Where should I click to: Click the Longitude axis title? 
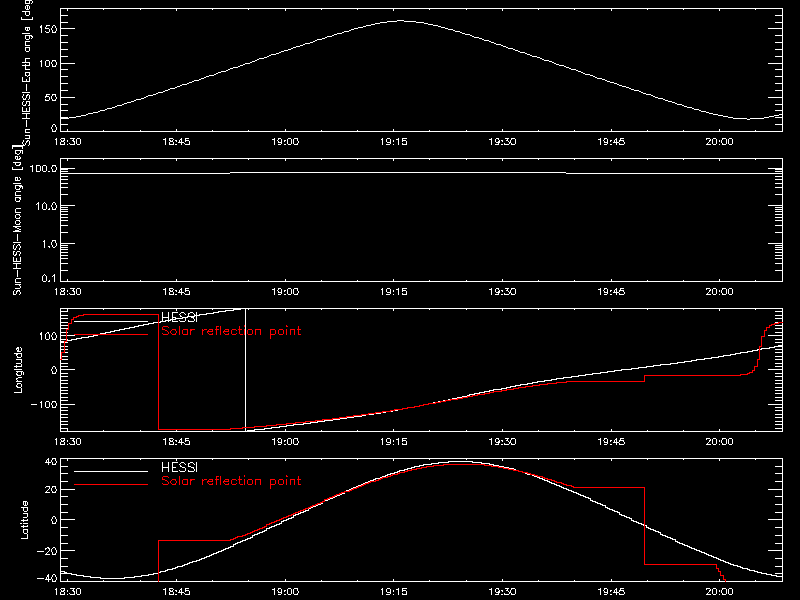coord(18,370)
